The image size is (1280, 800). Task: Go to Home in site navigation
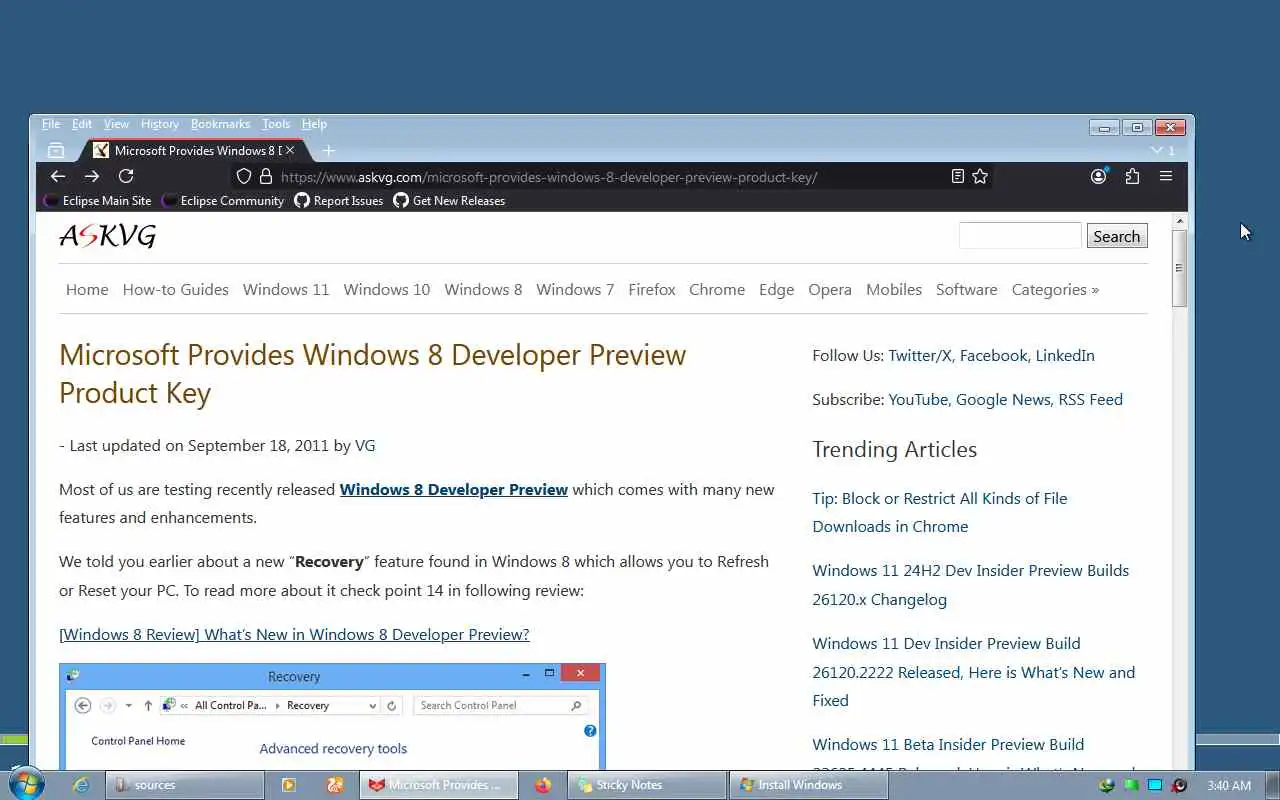point(87,289)
